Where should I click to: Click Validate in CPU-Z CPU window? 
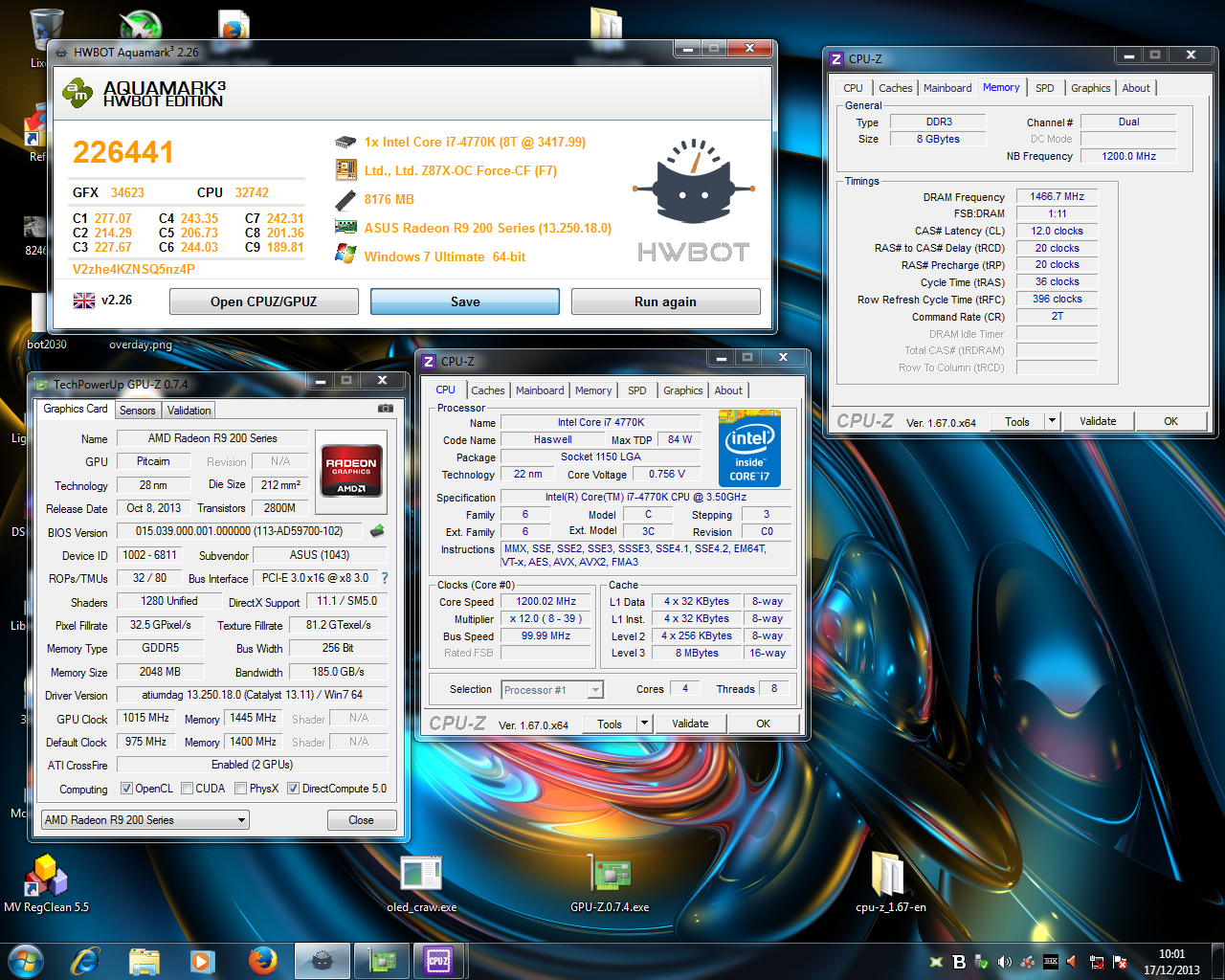coord(690,724)
